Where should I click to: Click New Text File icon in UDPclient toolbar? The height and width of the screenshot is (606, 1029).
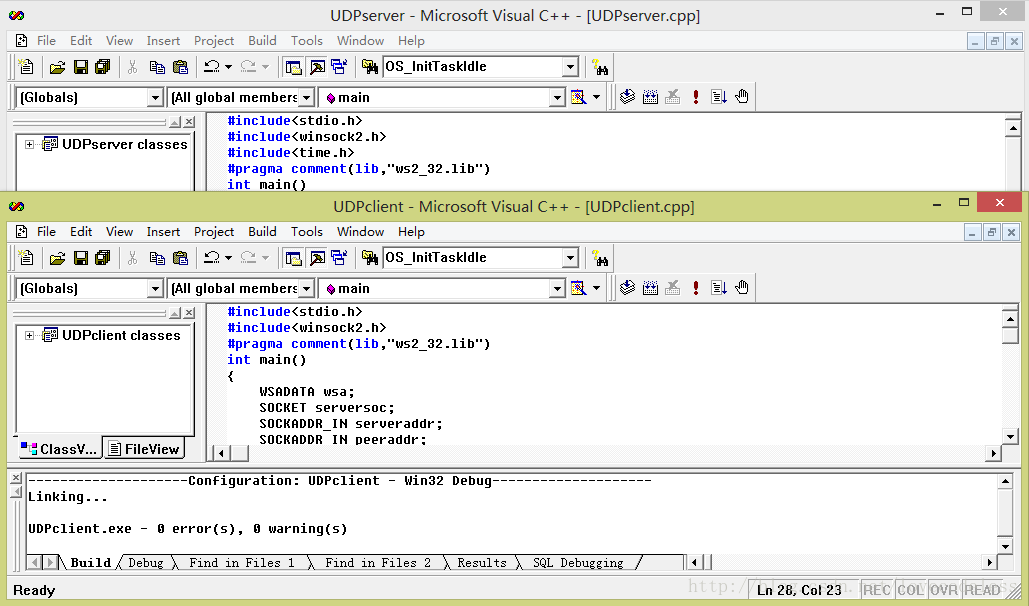coord(26,258)
